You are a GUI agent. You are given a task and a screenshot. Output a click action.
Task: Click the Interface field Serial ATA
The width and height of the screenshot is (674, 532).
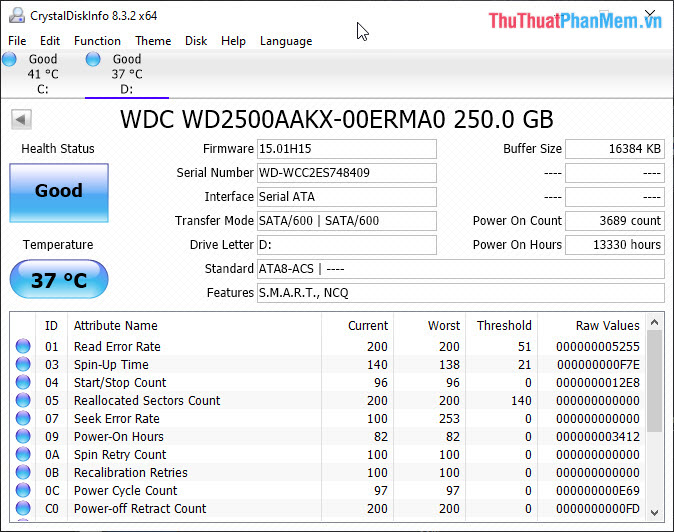[347, 197]
